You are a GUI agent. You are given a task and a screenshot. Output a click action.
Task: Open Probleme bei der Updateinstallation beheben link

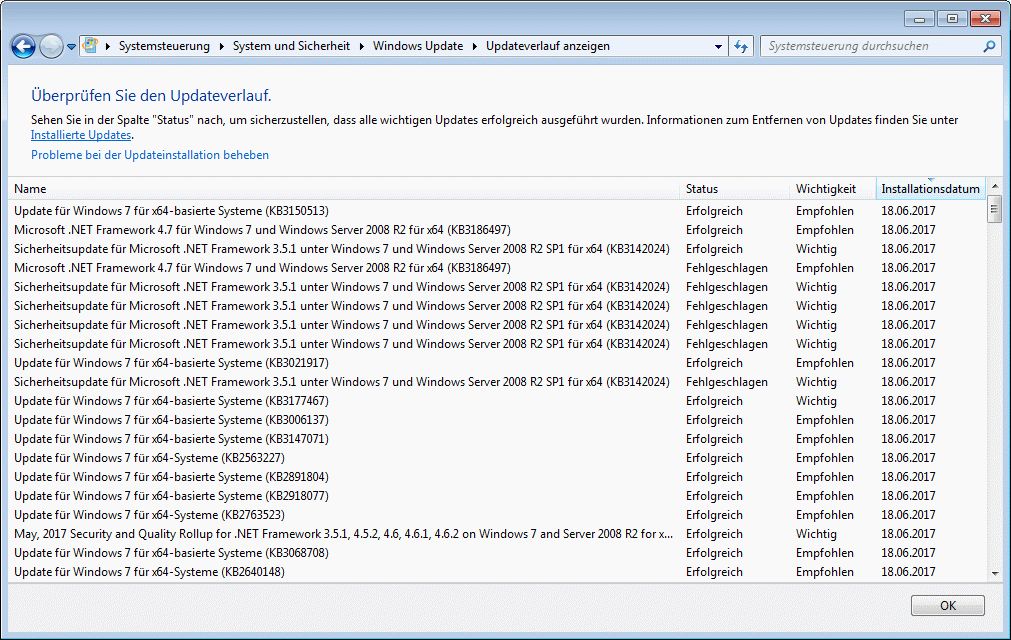[x=150, y=155]
